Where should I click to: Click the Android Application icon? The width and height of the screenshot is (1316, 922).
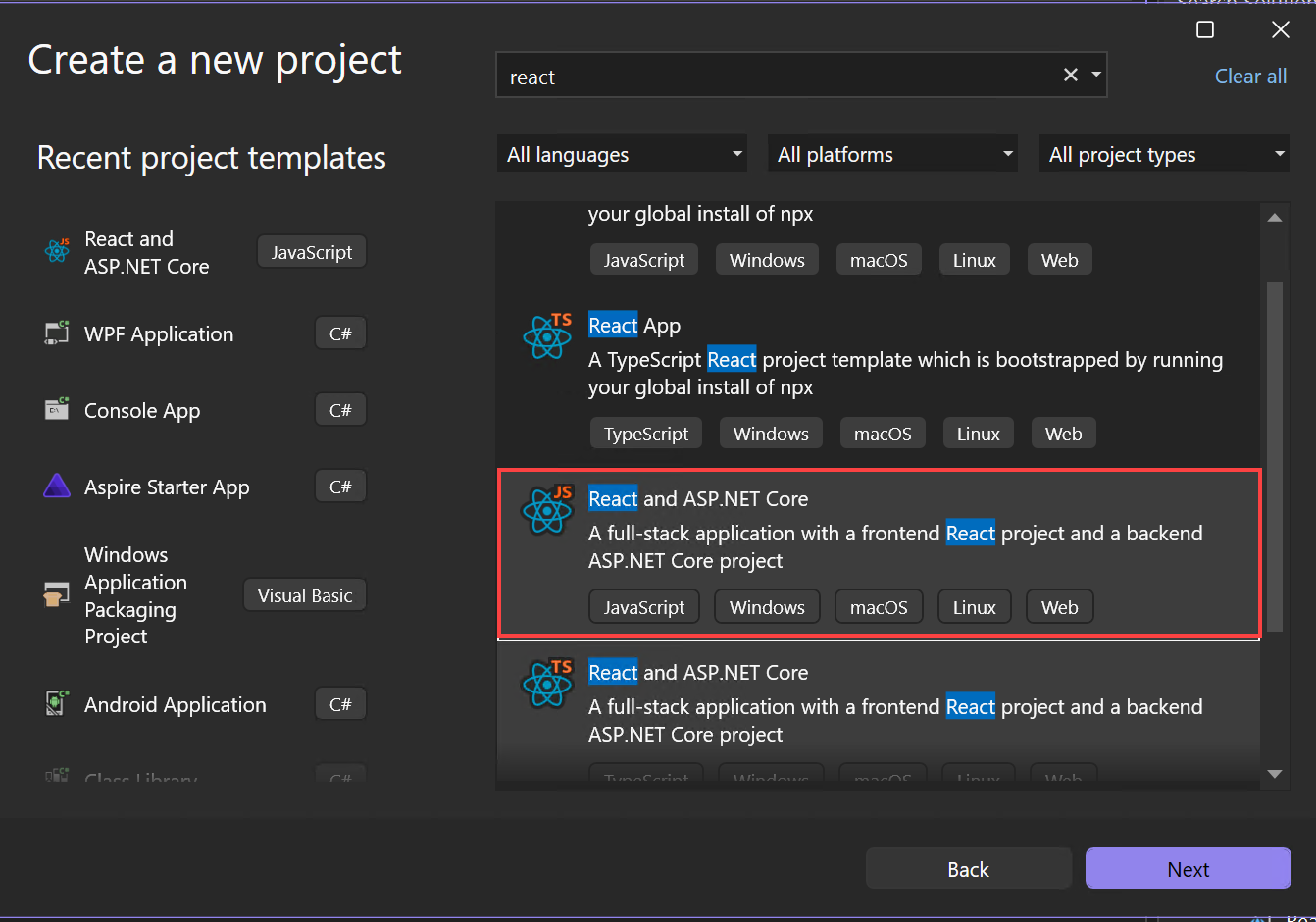(56, 702)
